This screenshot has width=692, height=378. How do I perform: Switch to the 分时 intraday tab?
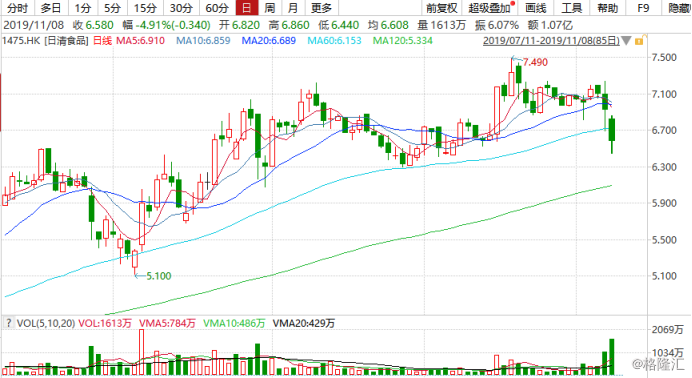click(x=18, y=8)
